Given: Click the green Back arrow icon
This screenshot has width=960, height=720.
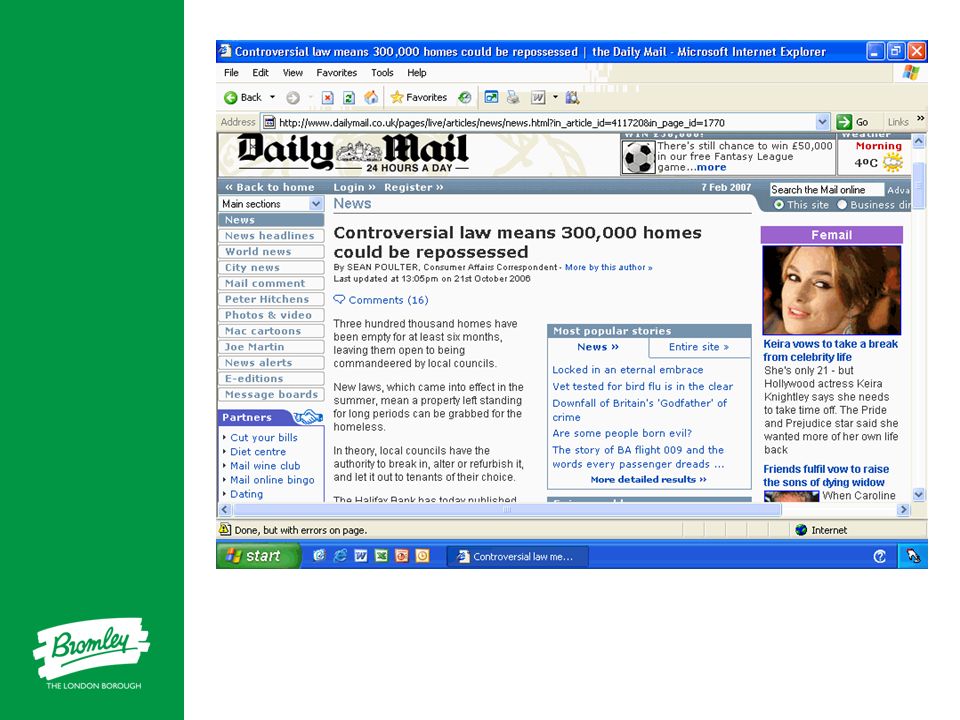Looking at the screenshot, I should click(x=230, y=97).
